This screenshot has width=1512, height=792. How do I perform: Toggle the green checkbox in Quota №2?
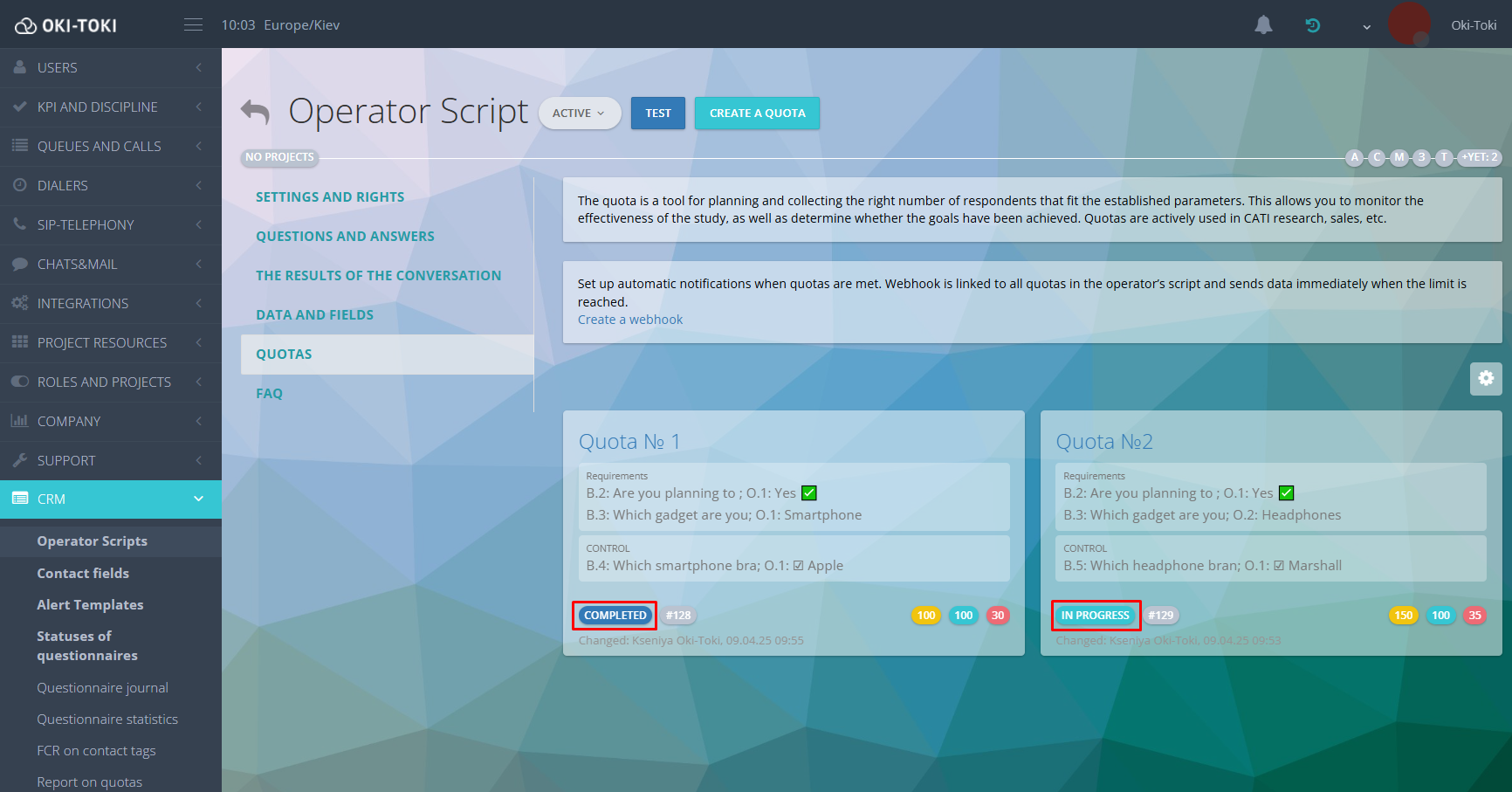[1286, 493]
